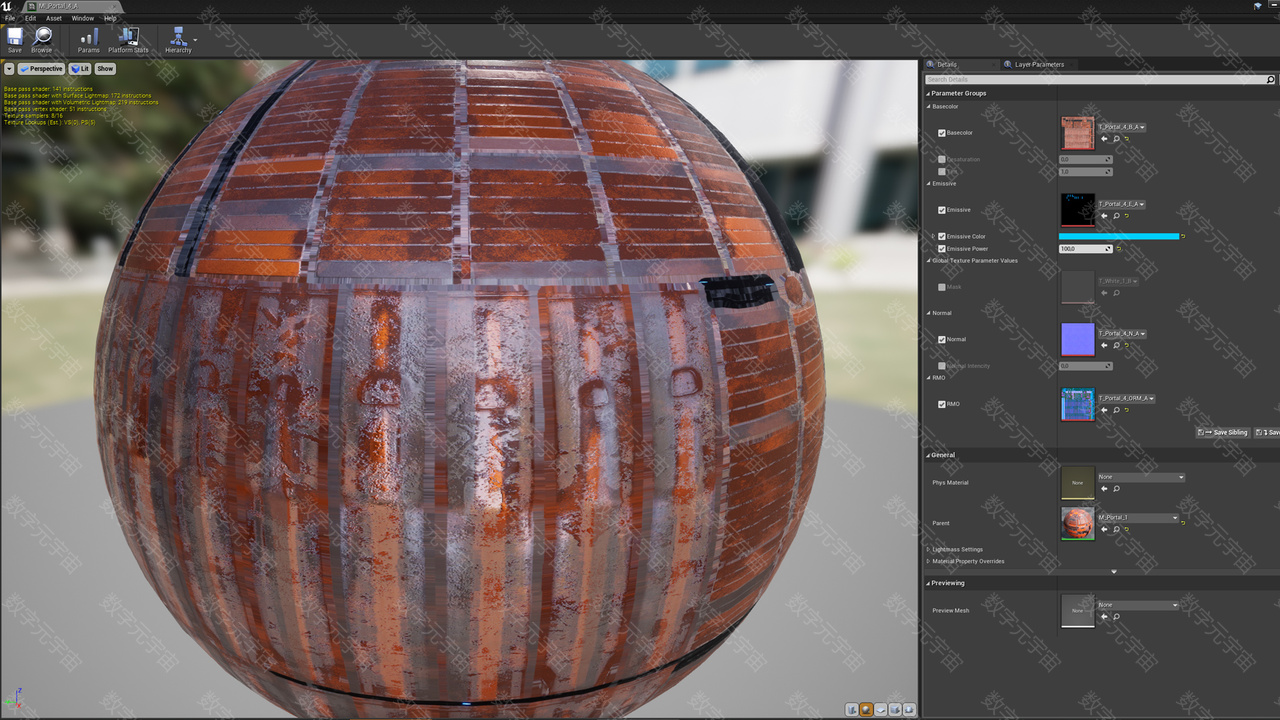Use selected asset arrow for Phys Material
Viewport: 1280px width, 720px height.
(x=1104, y=489)
